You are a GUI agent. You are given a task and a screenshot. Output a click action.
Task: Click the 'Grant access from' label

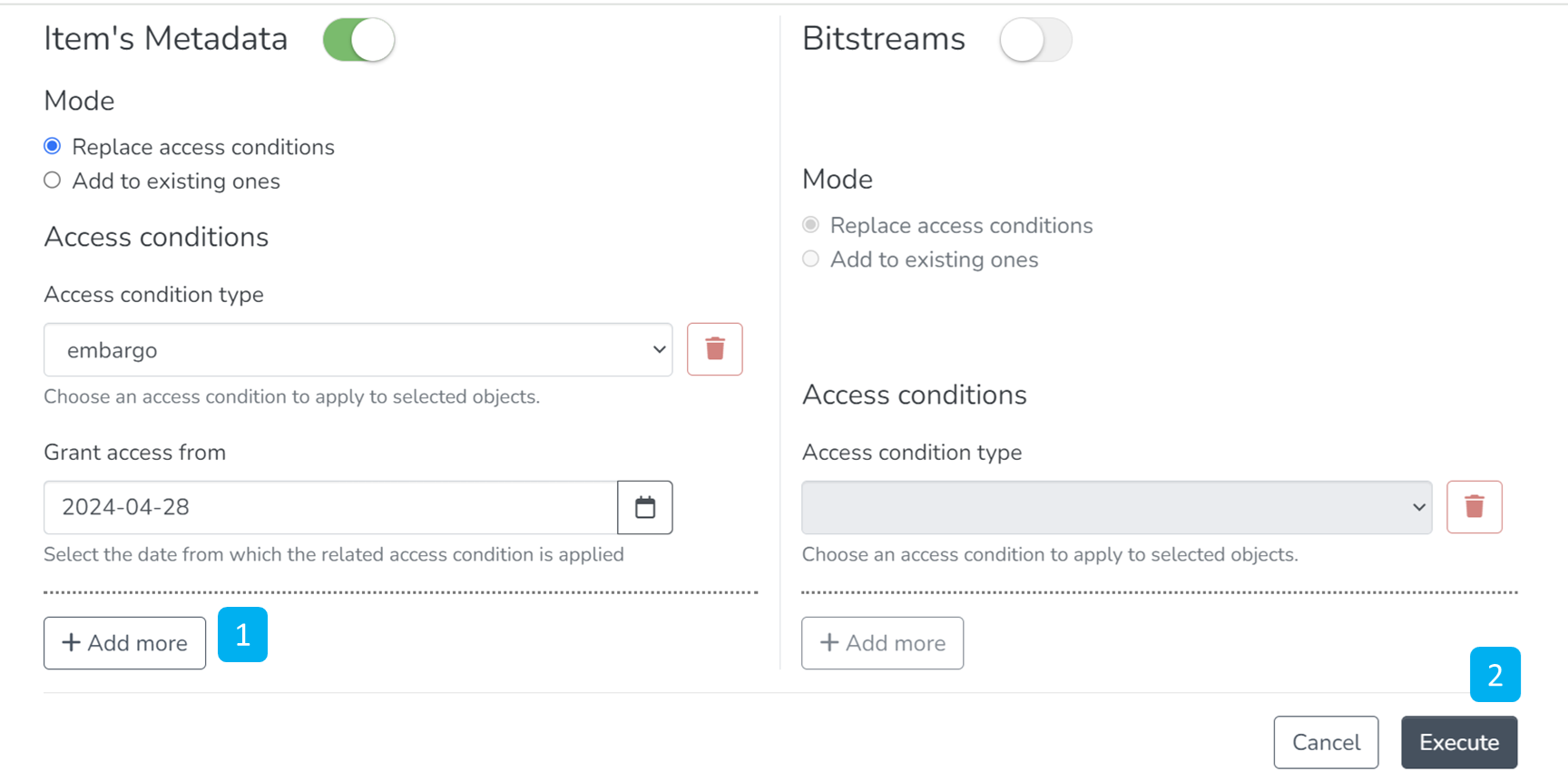(x=135, y=453)
